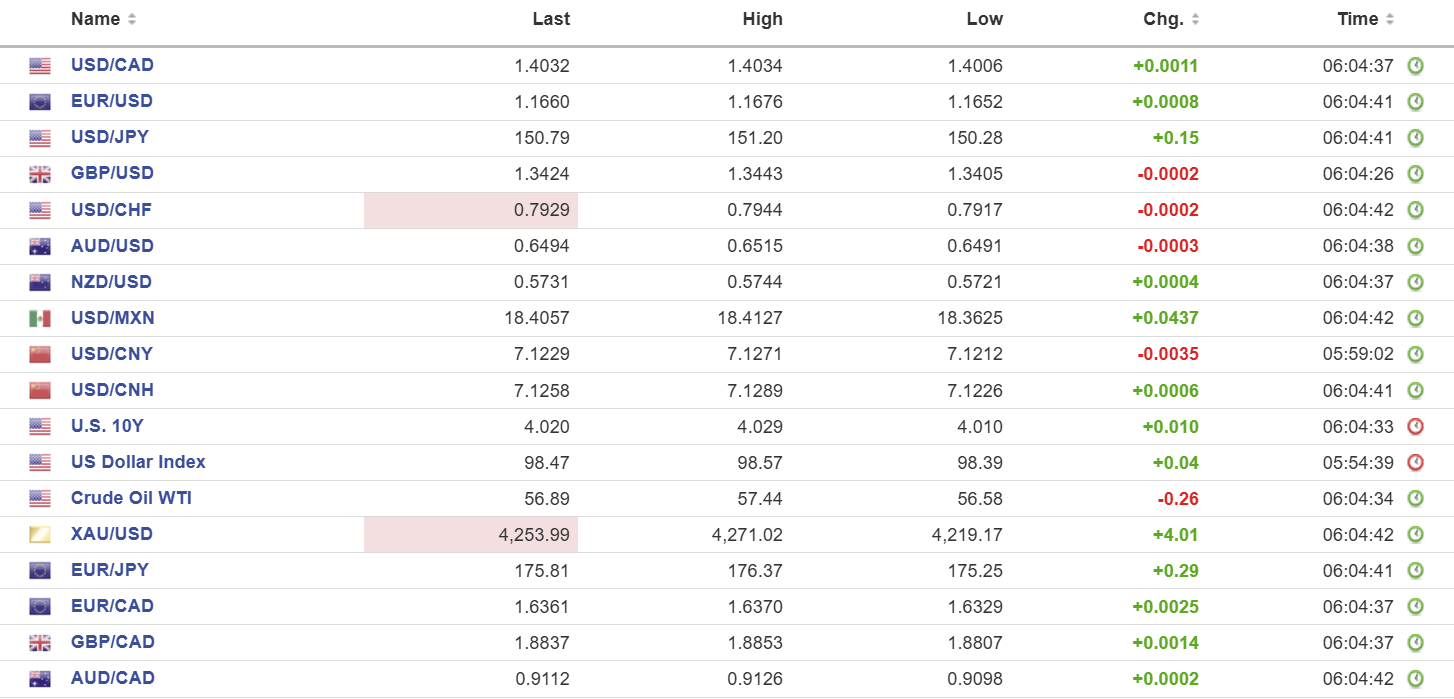Click the China flag icon beside USD/CNY
The width and height of the screenshot is (1454, 699).
click(40, 354)
